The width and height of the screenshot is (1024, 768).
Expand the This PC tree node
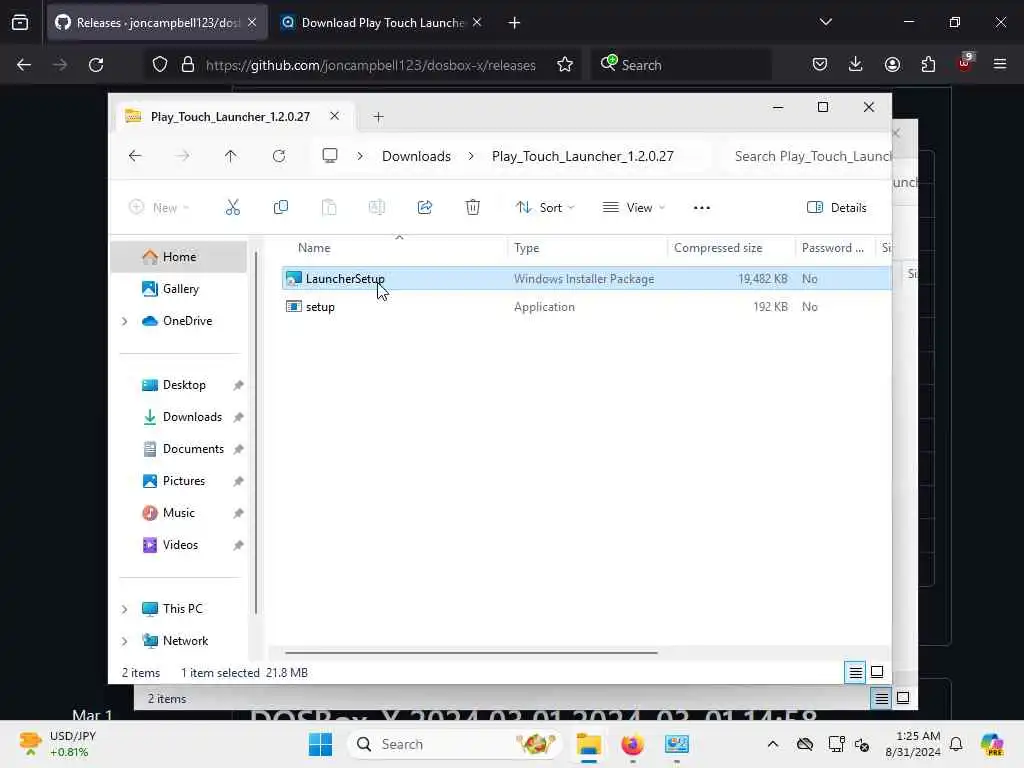[x=125, y=609]
